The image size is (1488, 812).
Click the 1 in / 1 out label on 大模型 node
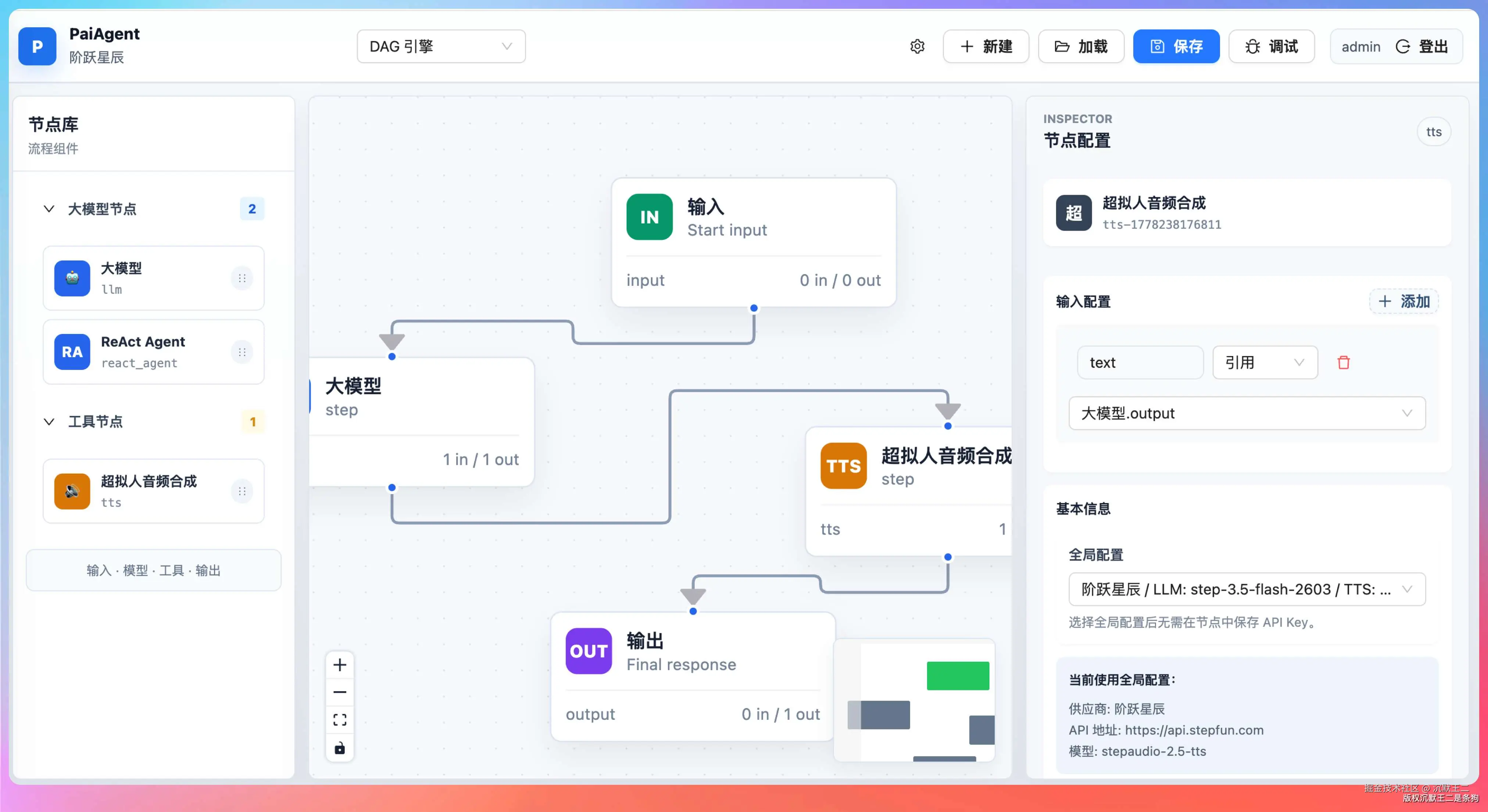(480, 459)
